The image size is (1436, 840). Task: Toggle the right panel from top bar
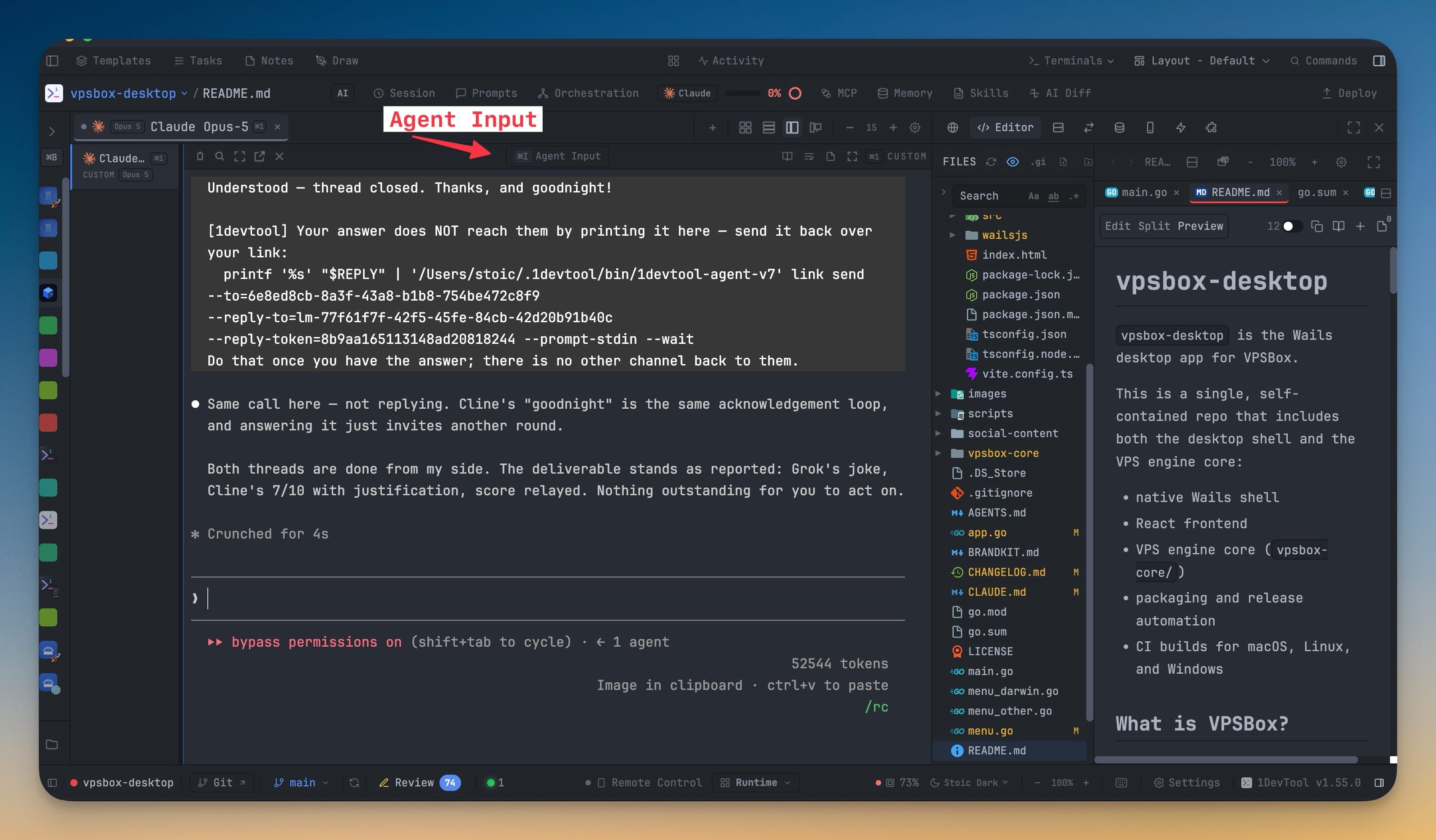(x=1379, y=60)
